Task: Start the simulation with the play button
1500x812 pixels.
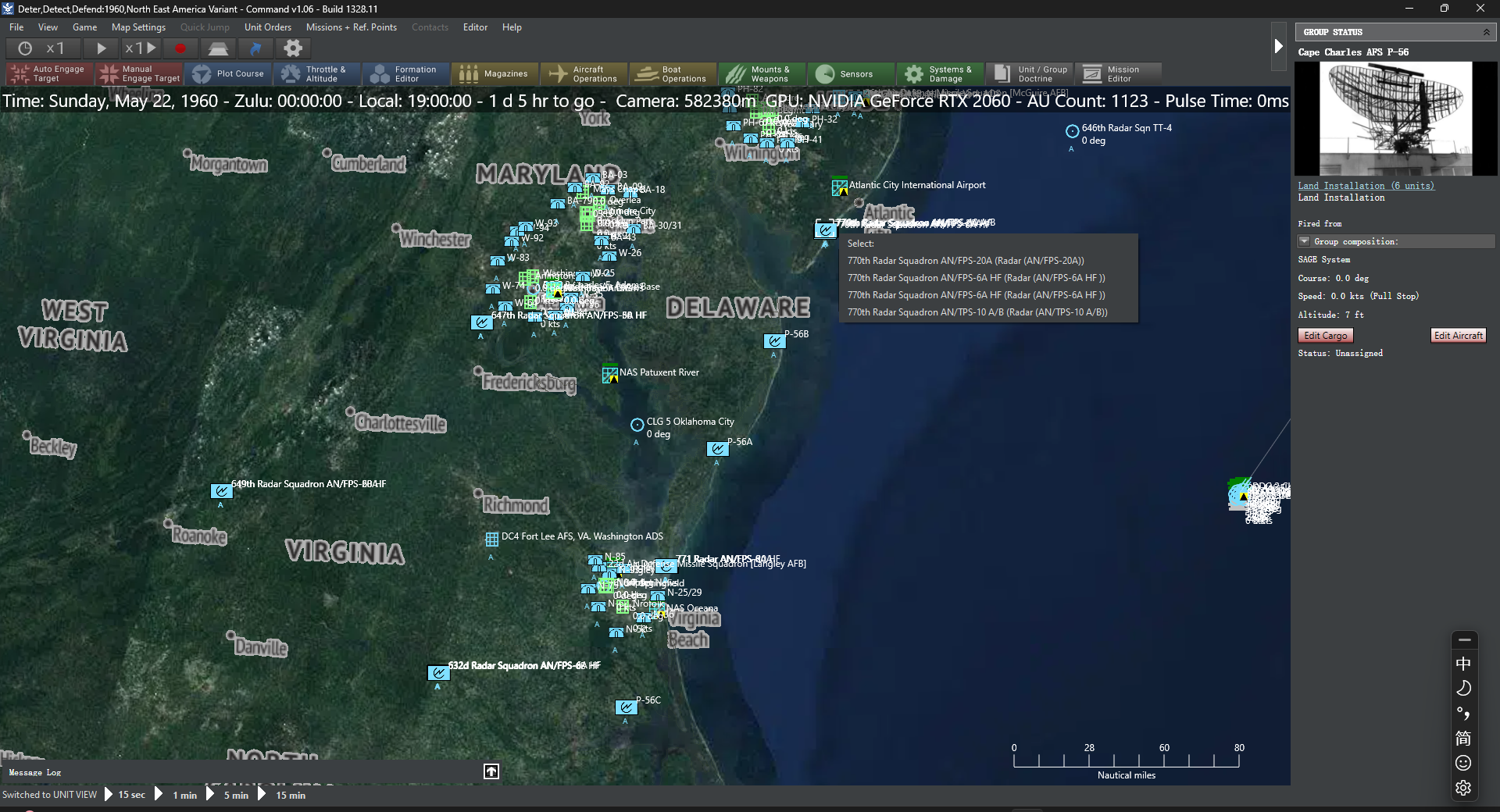Action: pos(102,48)
